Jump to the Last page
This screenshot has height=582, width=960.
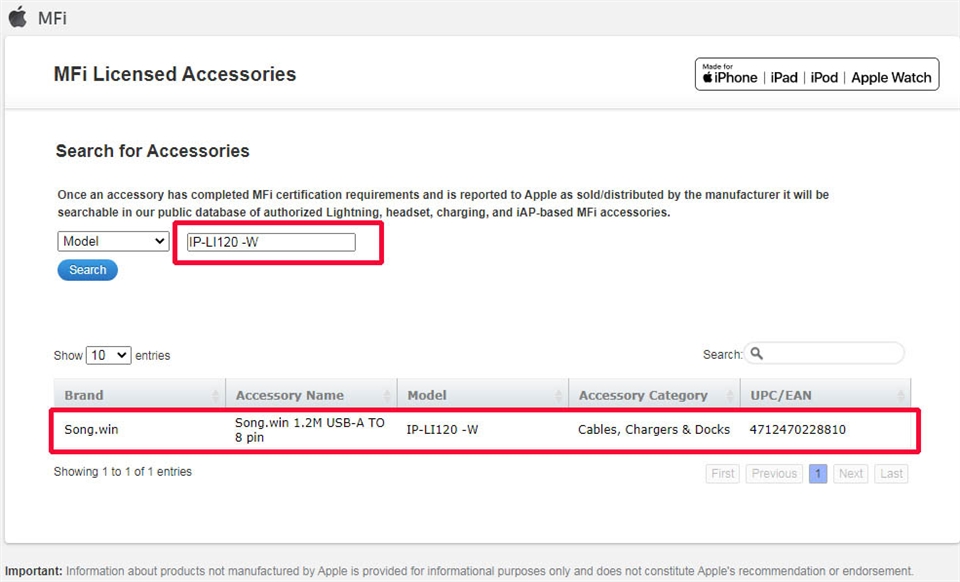[891, 474]
